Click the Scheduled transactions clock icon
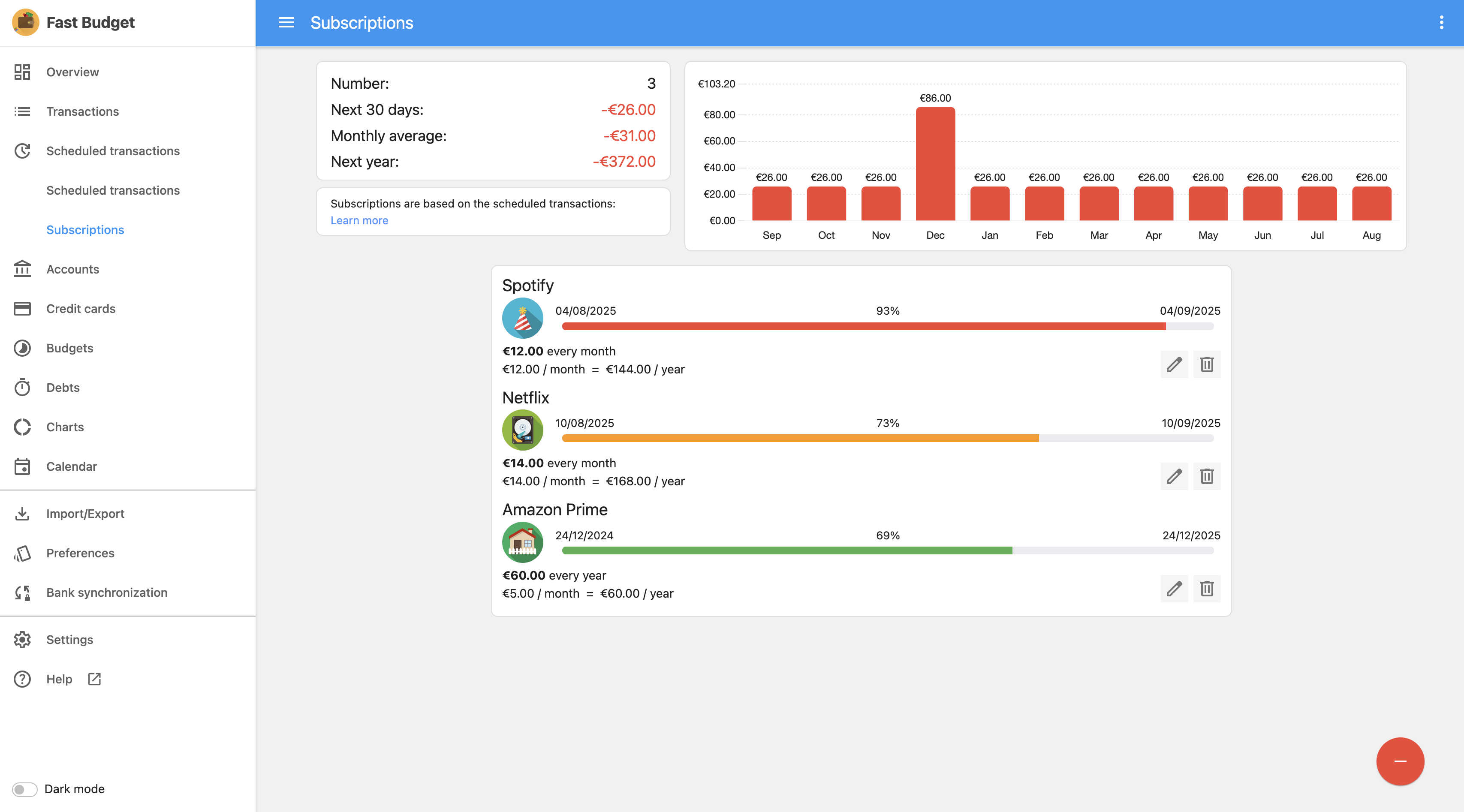The width and height of the screenshot is (1464, 812). (22, 151)
